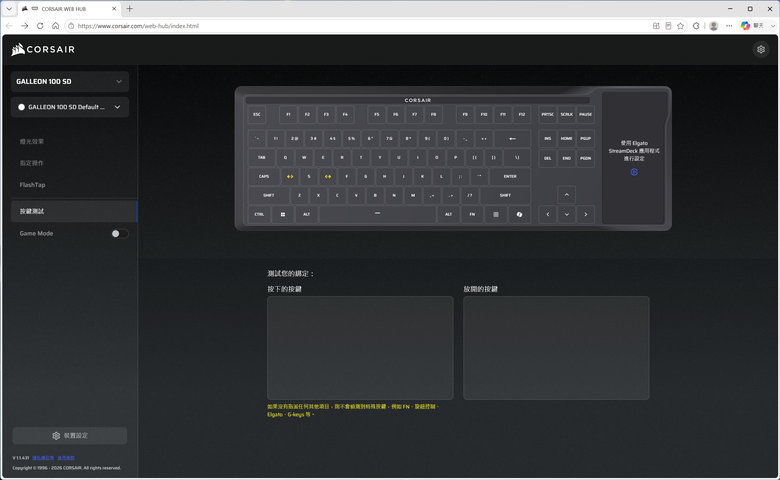Open the browser tab list chevron

click(9, 8)
